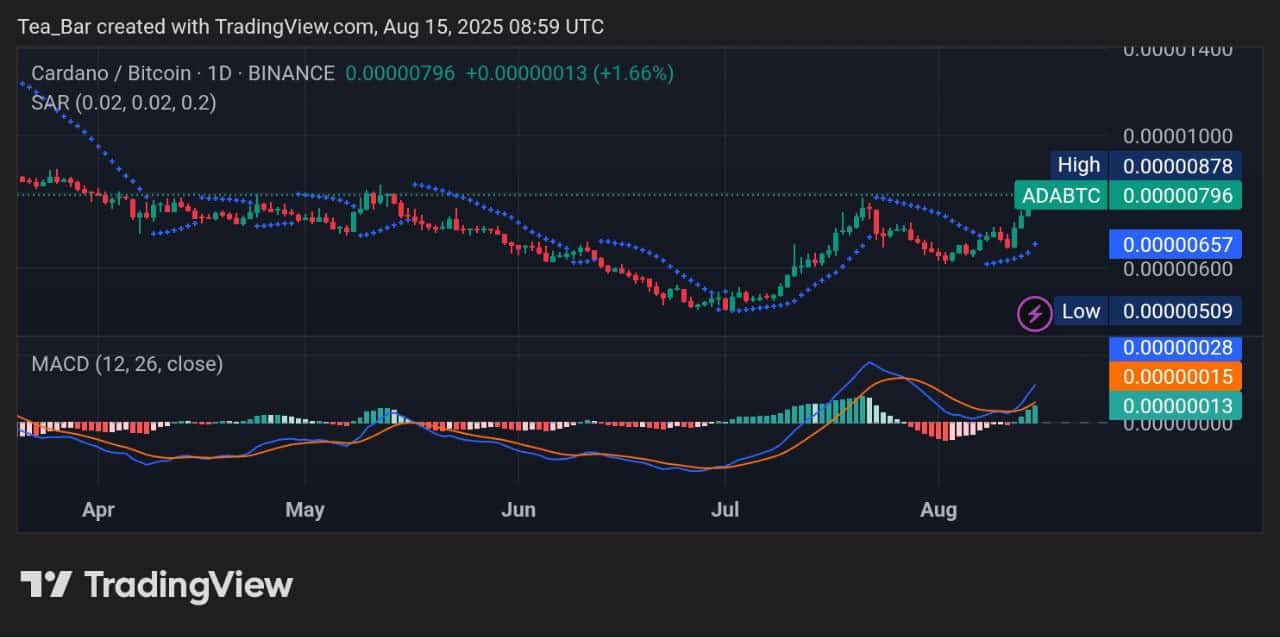Viewport: 1280px width, 637px height.
Task: Click the 0.00000509 low value
Action: click(x=1177, y=311)
